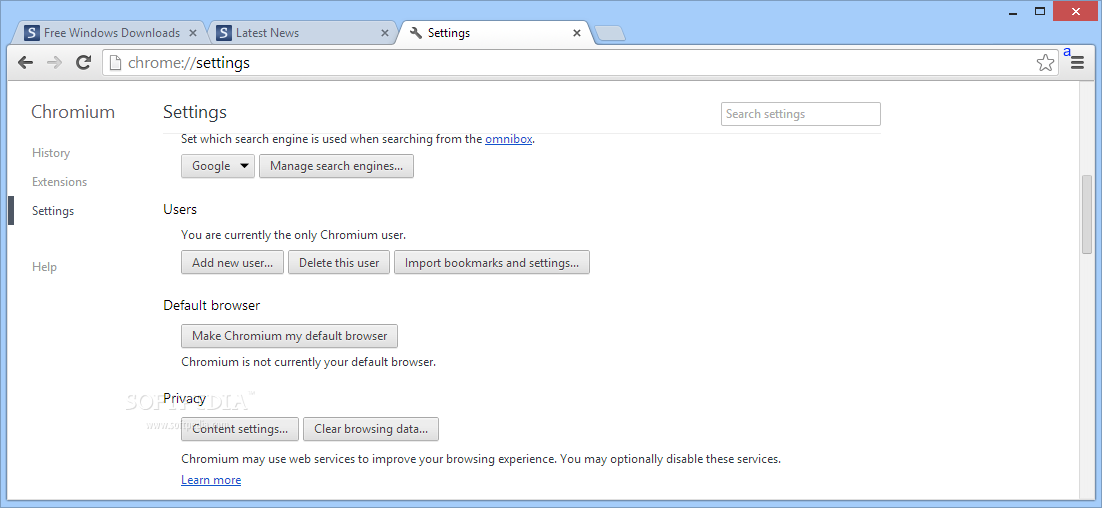Click the Privacy section heading
1102x508 pixels.
(185, 398)
